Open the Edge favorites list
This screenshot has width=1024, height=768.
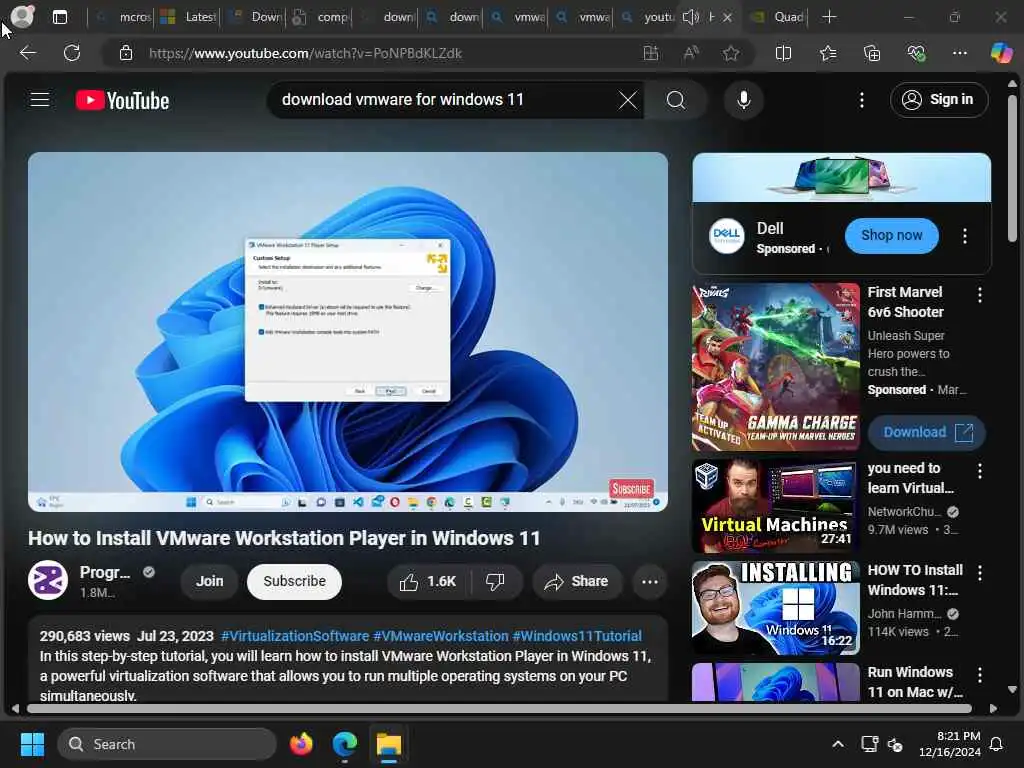coord(827,53)
